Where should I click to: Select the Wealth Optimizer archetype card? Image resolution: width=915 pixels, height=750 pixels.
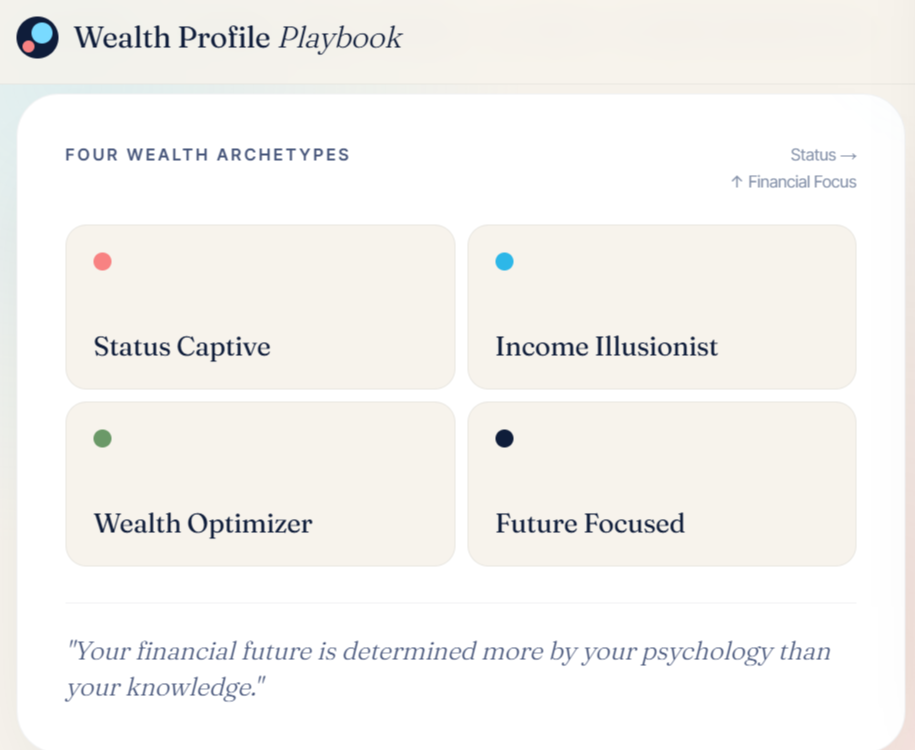click(x=260, y=484)
